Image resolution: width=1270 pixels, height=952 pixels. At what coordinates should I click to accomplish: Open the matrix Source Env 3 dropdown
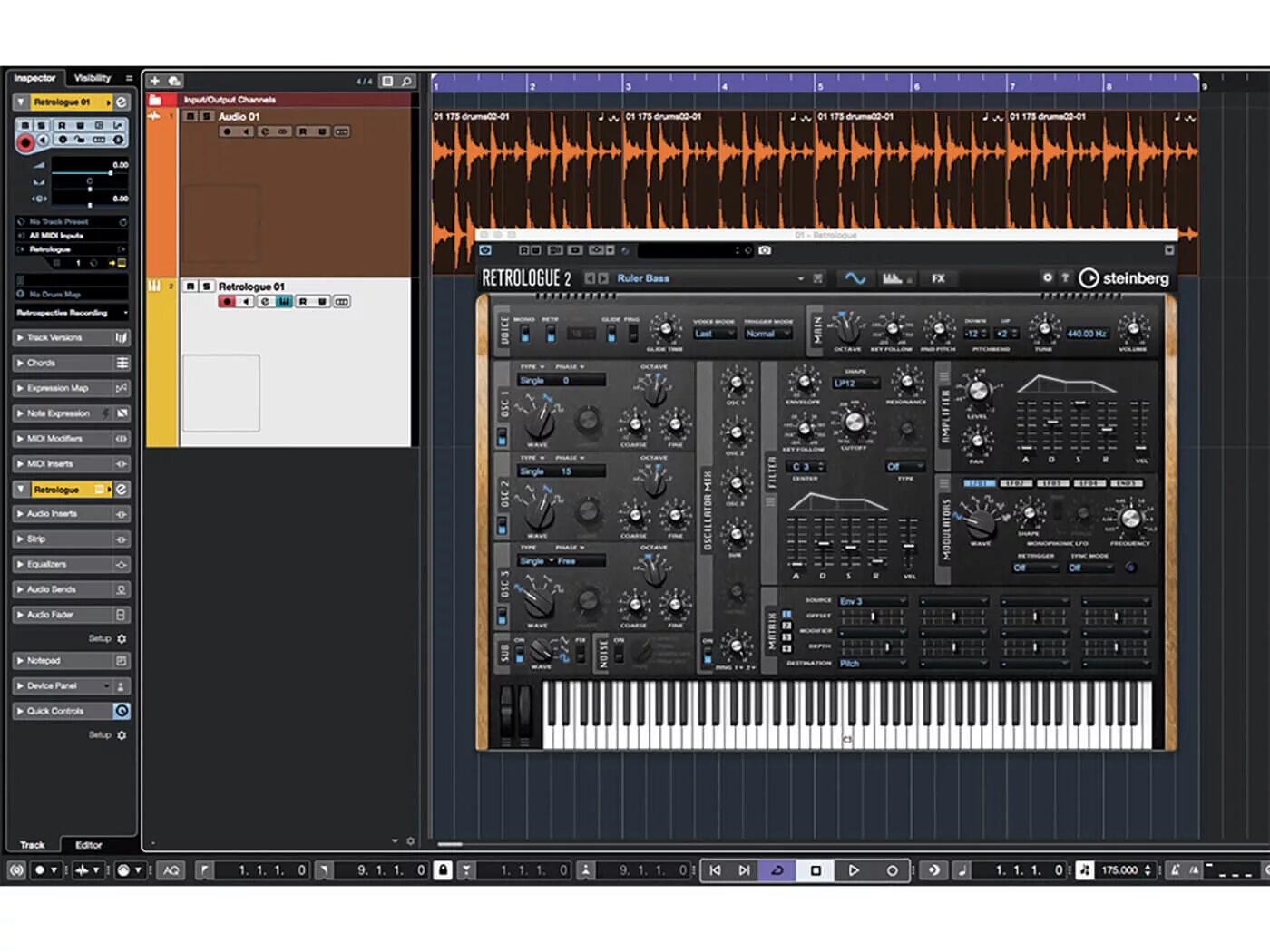[871, 601]
